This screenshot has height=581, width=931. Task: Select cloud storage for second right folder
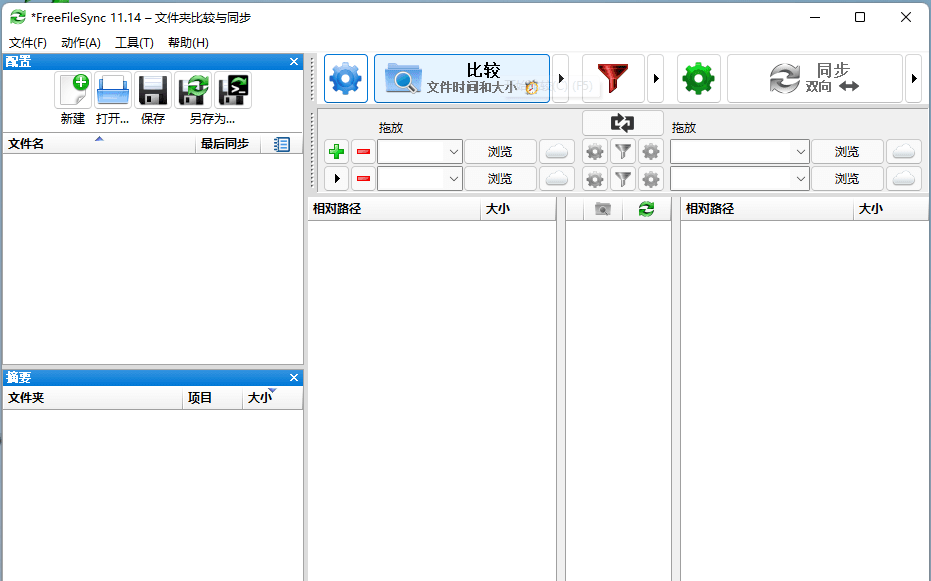coord(904,179)
